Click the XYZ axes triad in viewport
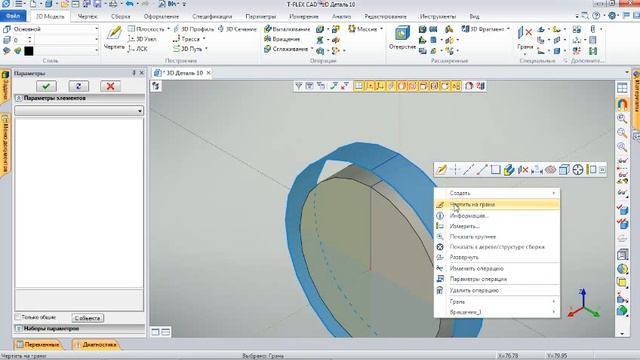 584,304
